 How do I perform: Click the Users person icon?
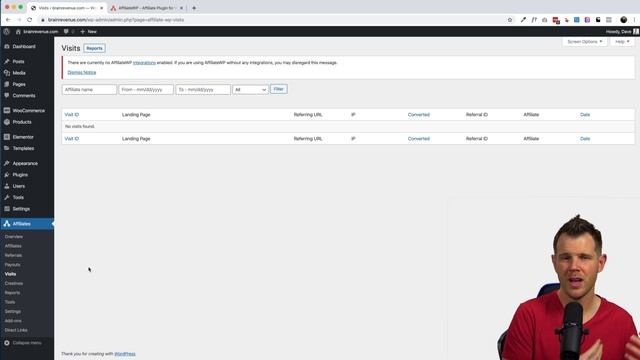[x=7, y=186]
